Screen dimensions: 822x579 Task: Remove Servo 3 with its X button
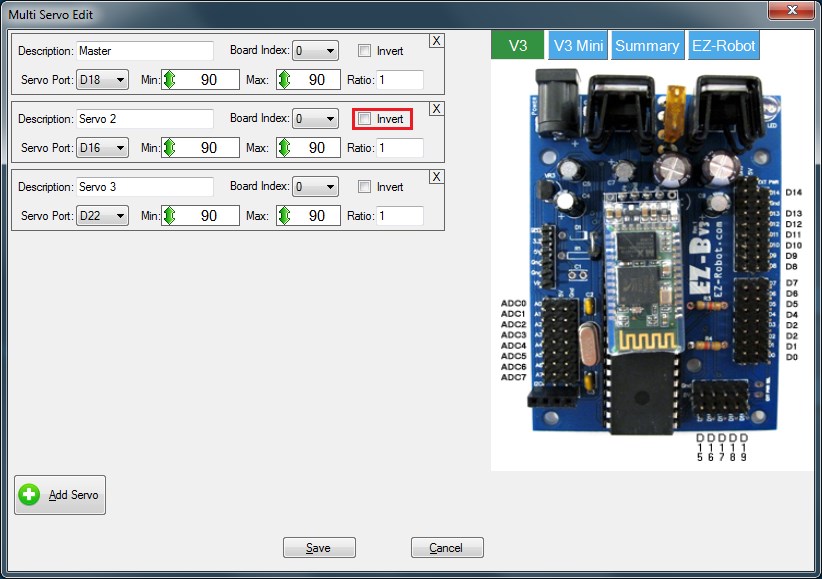click(x=436, y=177)
